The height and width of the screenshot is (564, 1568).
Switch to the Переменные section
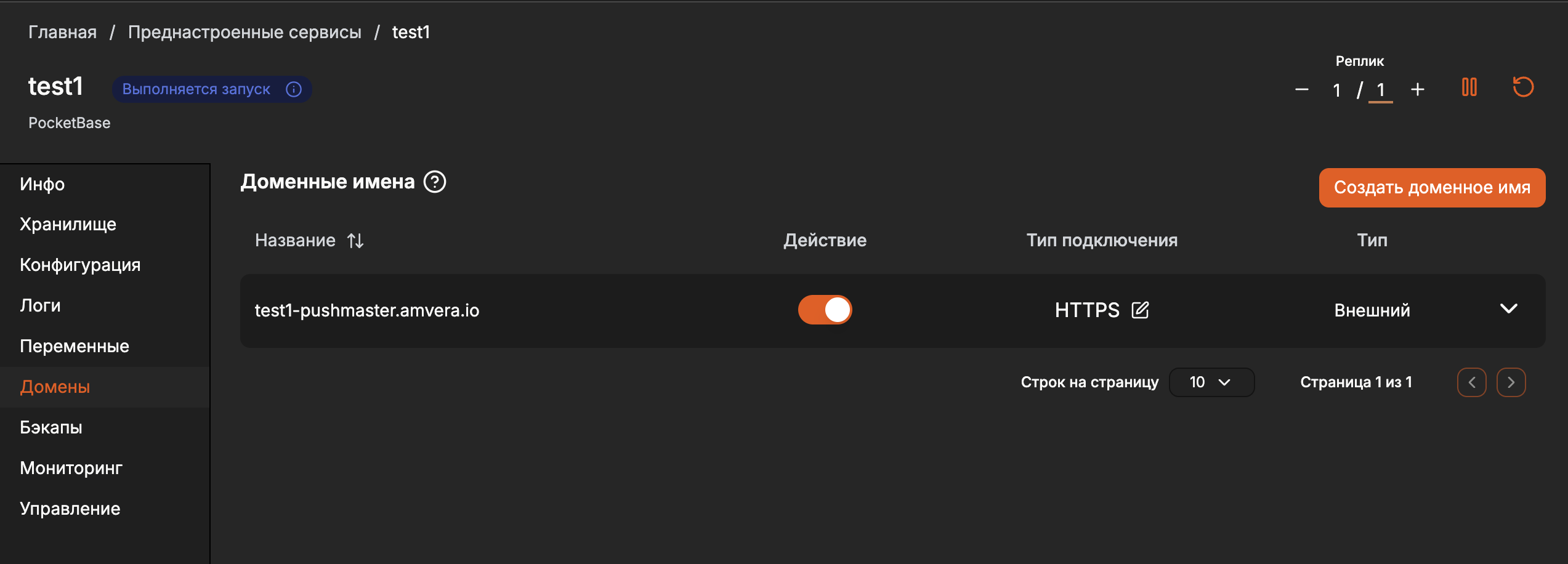click(75, 346)
